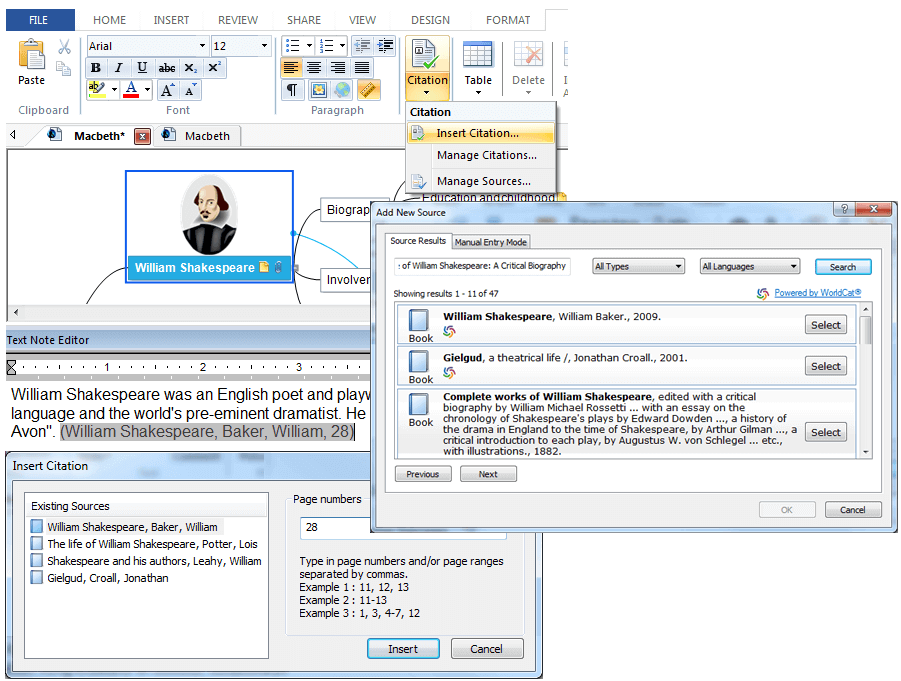Click the Book icon for Complete works result

419,403
